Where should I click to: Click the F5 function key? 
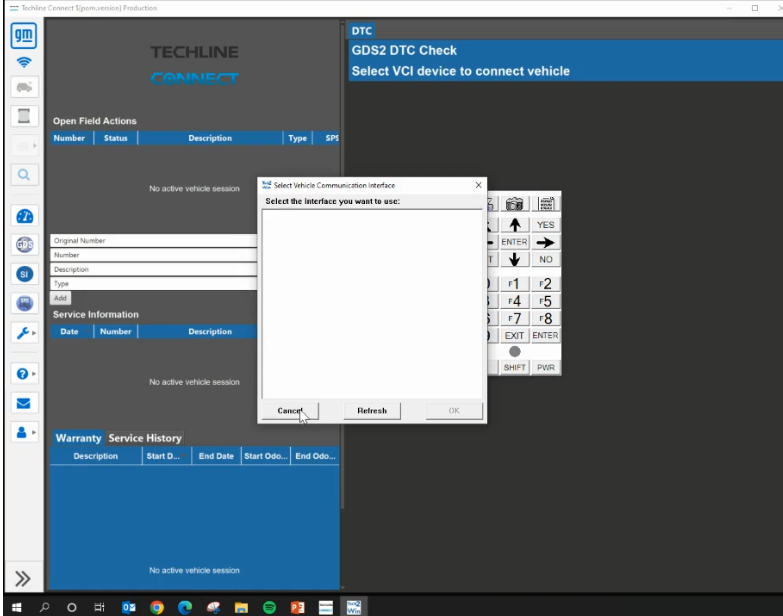pos(545,301)
